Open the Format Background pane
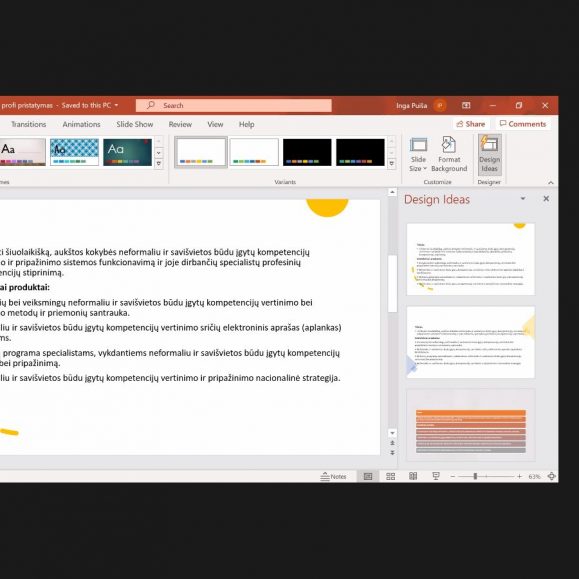 pos(449,154)
